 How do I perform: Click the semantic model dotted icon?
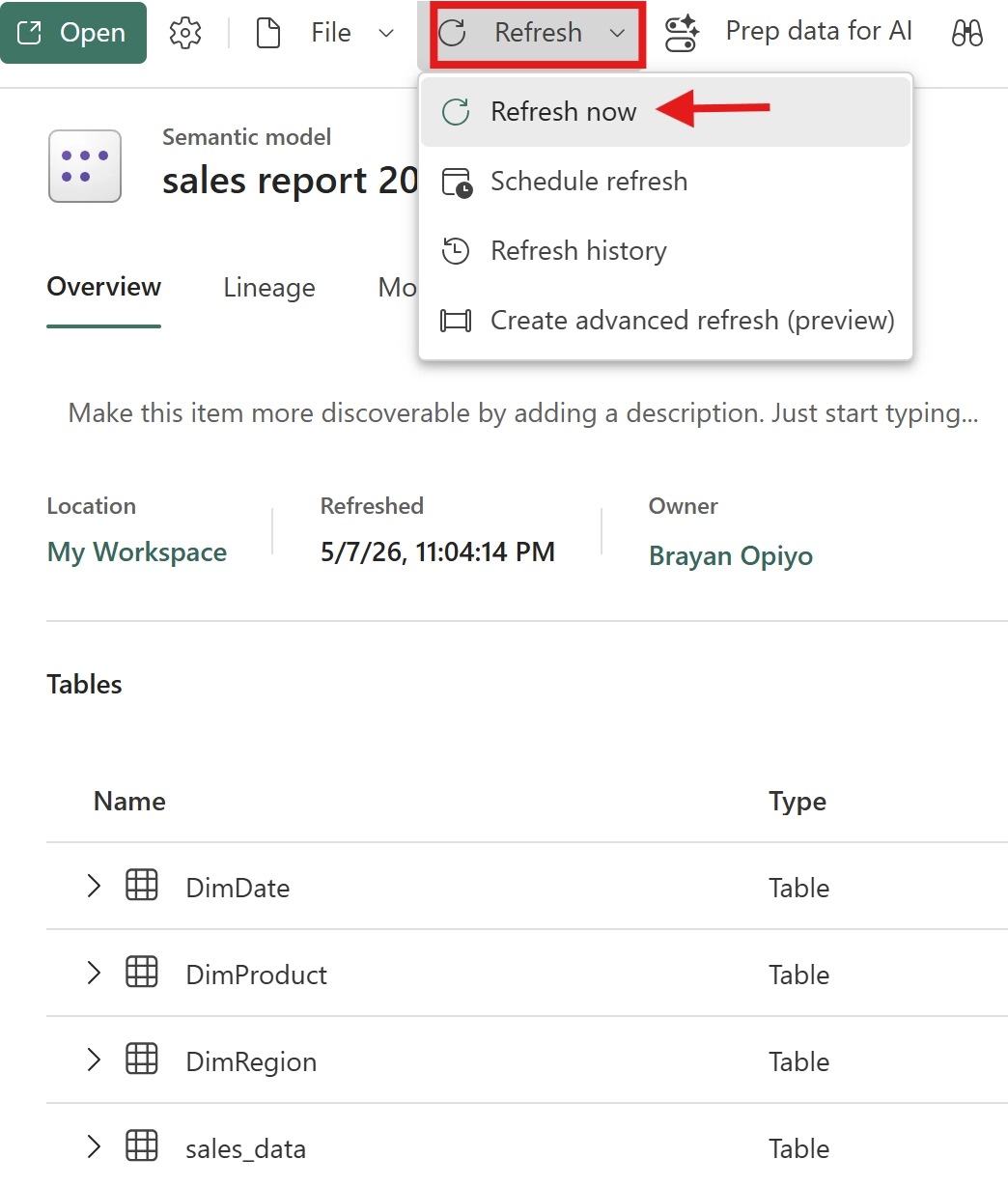click(85, 166)
